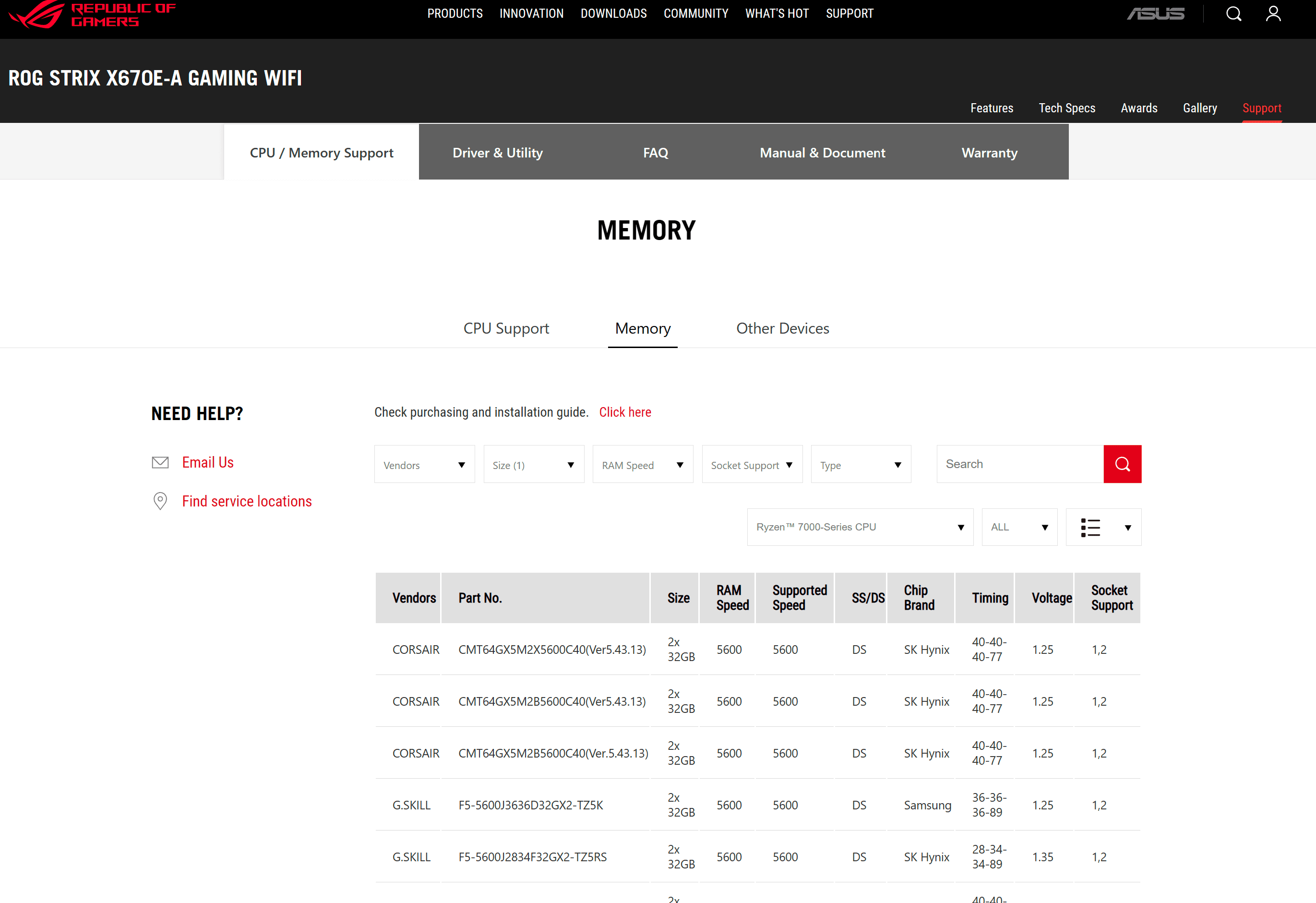The width and height of the screenshot is (1316, 903).
Task: Click the ASUS logo in header
Action: point(1156,13)
